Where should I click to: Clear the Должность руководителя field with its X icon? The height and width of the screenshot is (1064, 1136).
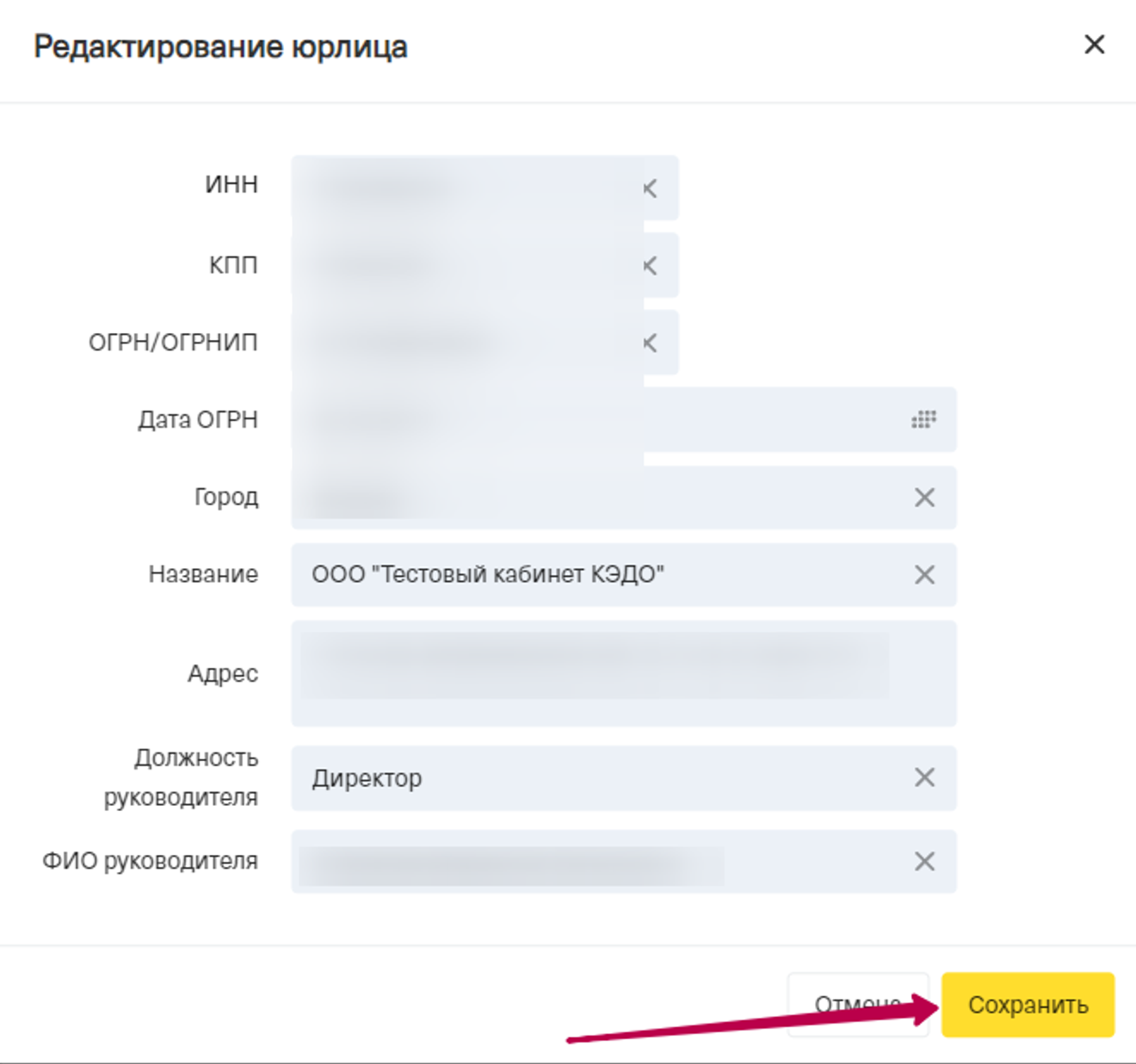point(924,778)
